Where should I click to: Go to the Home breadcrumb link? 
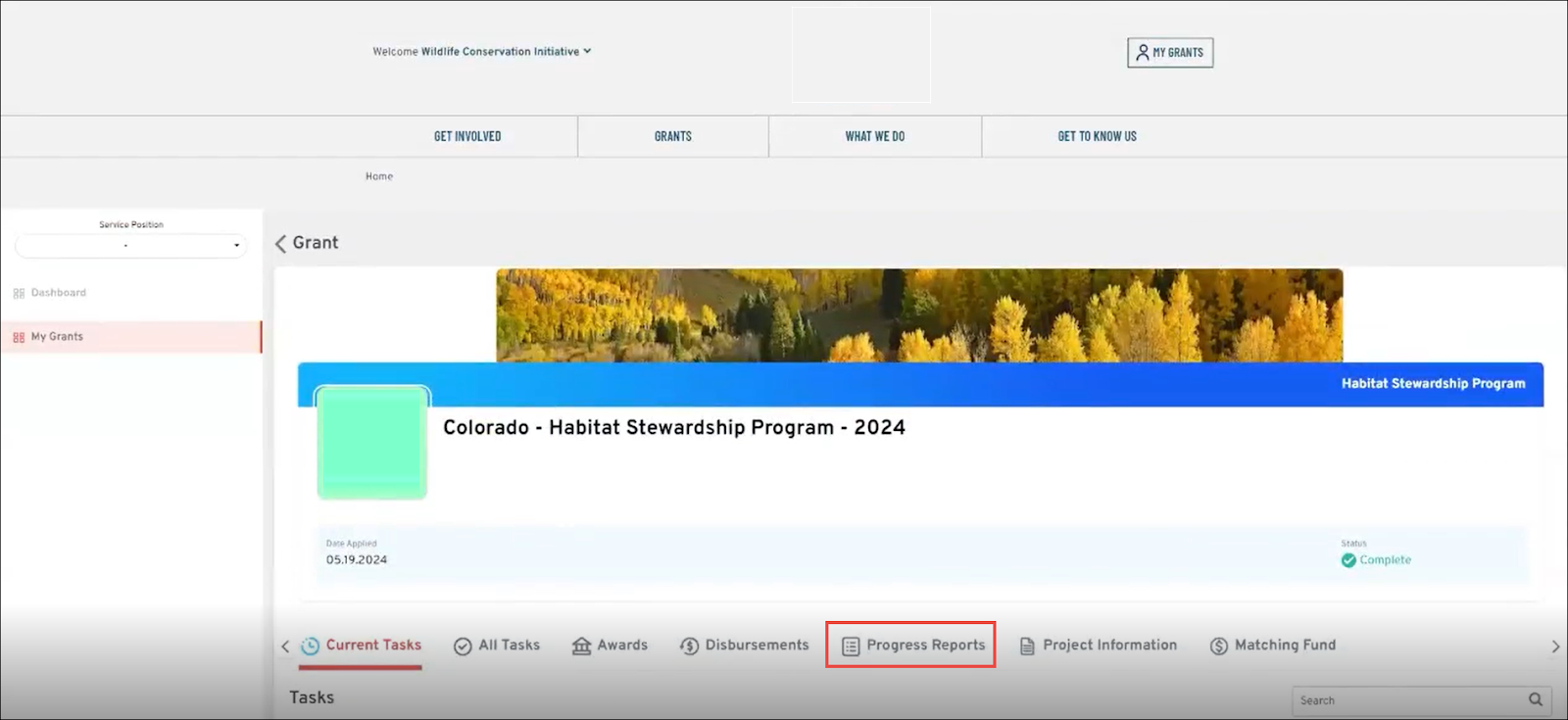click(x=378, y=176)
